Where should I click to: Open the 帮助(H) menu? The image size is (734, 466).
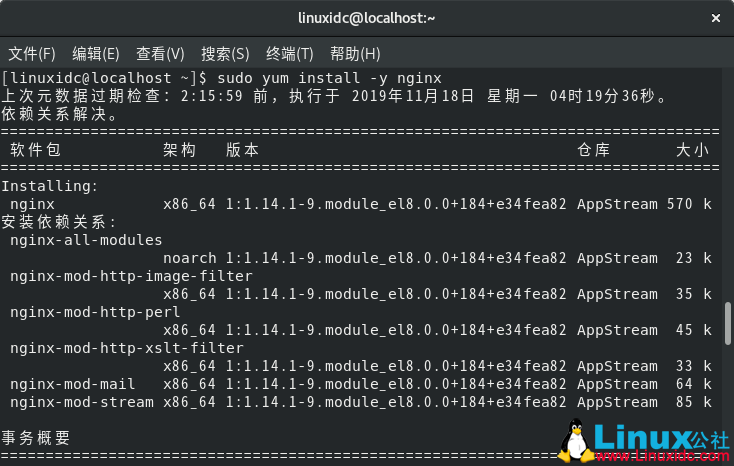(x=355, y=54)
